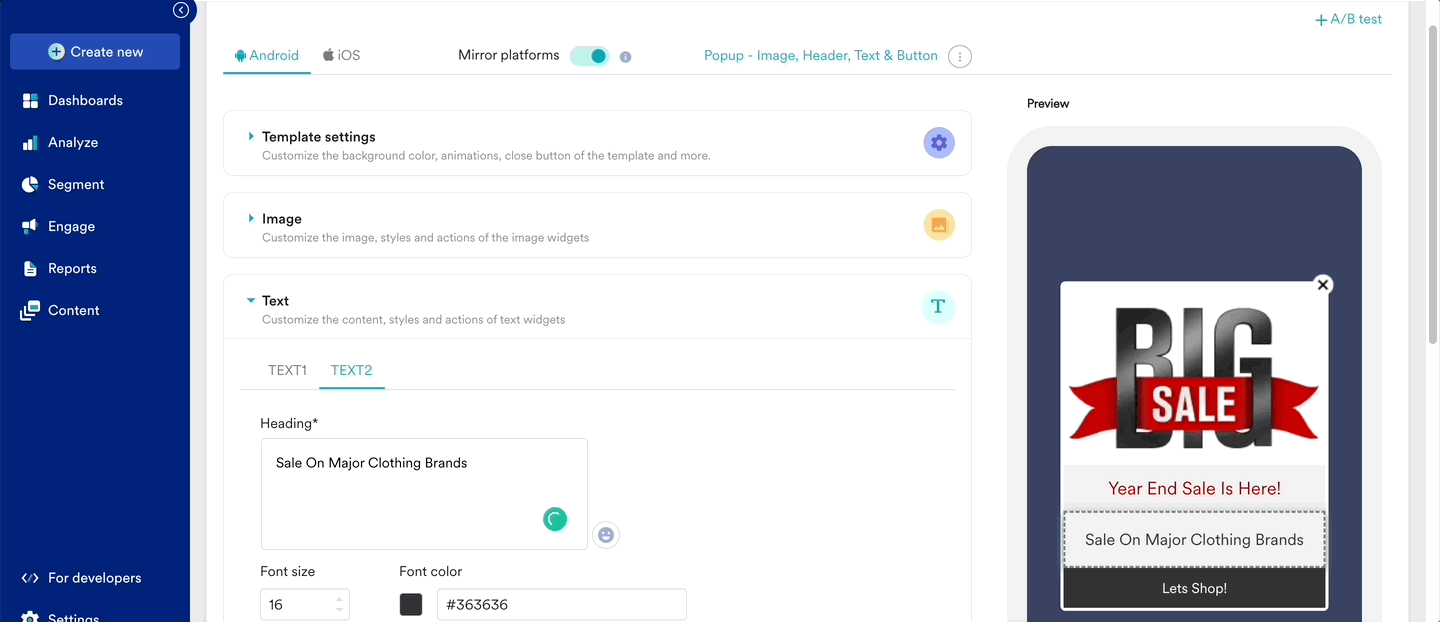Click the Template settings gear icon
This screenshot has width=1440, height=622.
[938, 143]
